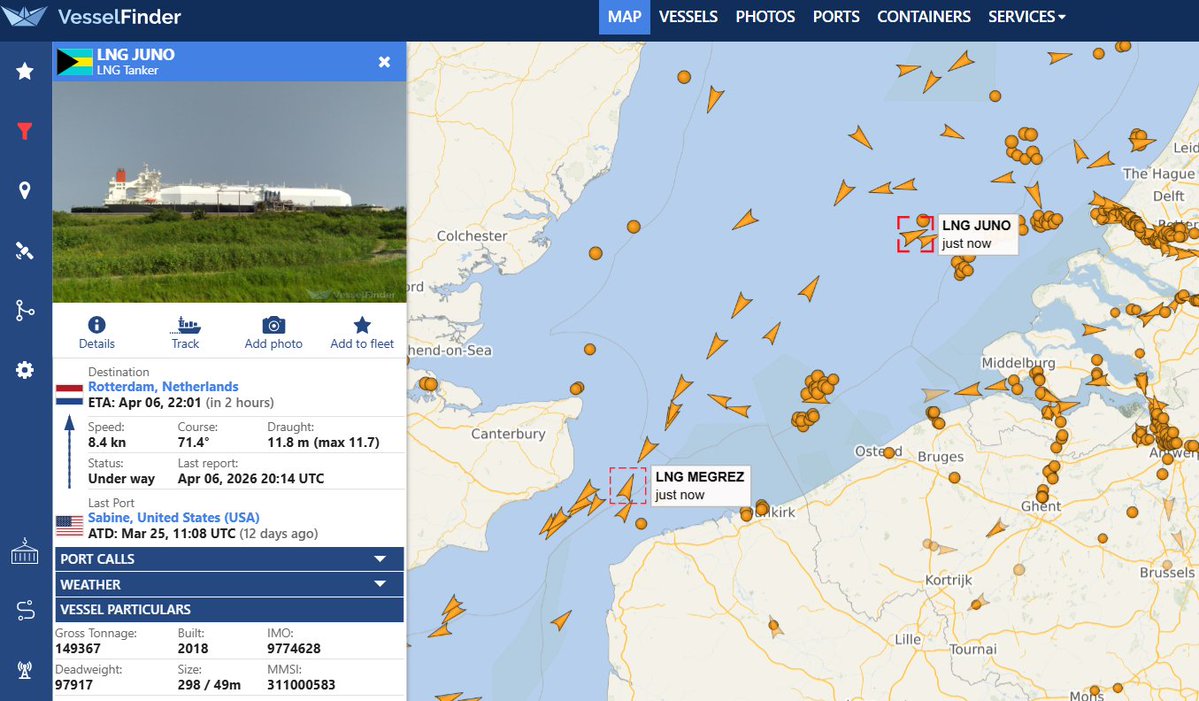Expand the WEATHER section

click(x=229, y=584)
